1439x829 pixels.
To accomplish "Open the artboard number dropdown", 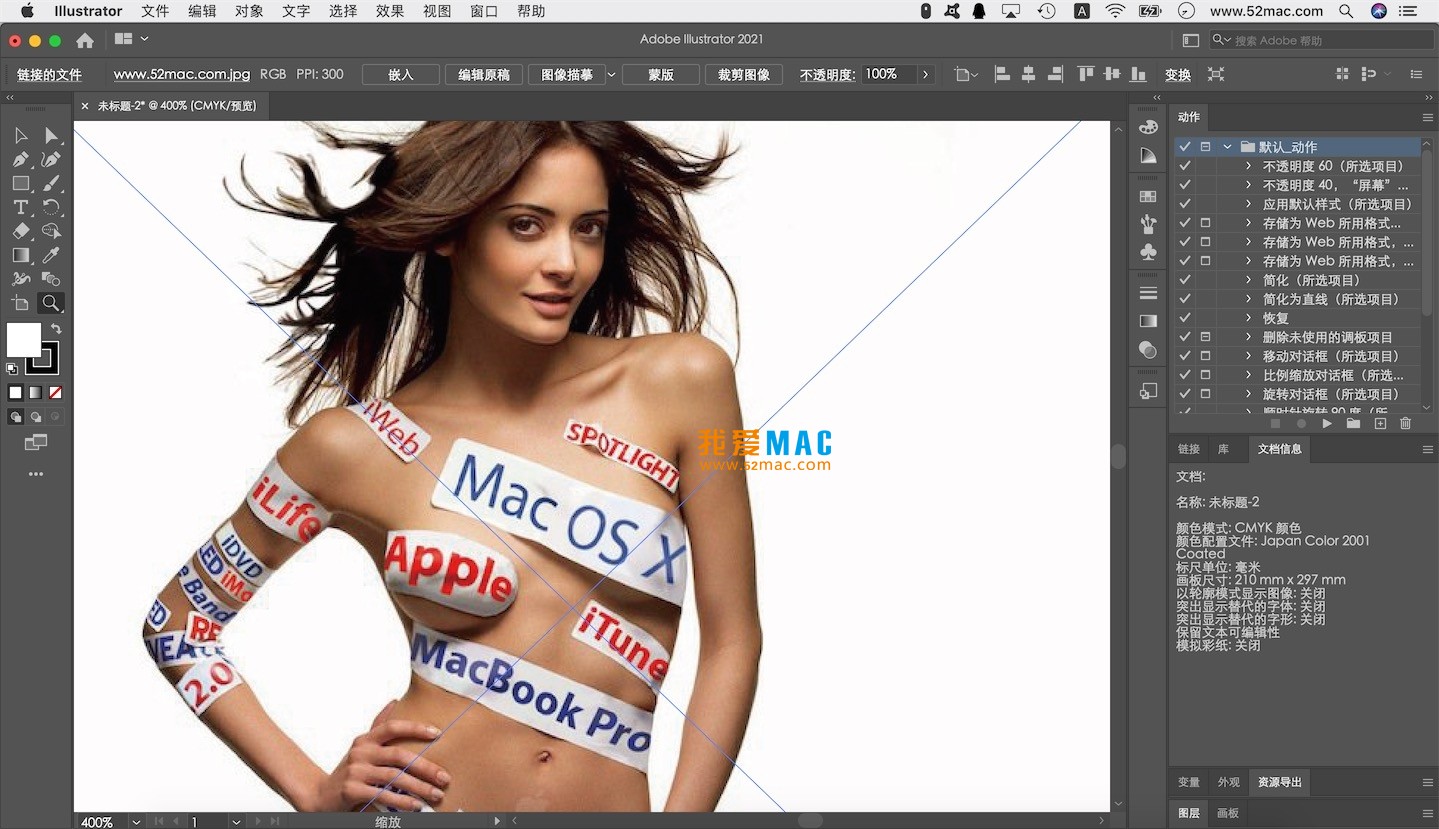I will [x=236, y=822].
